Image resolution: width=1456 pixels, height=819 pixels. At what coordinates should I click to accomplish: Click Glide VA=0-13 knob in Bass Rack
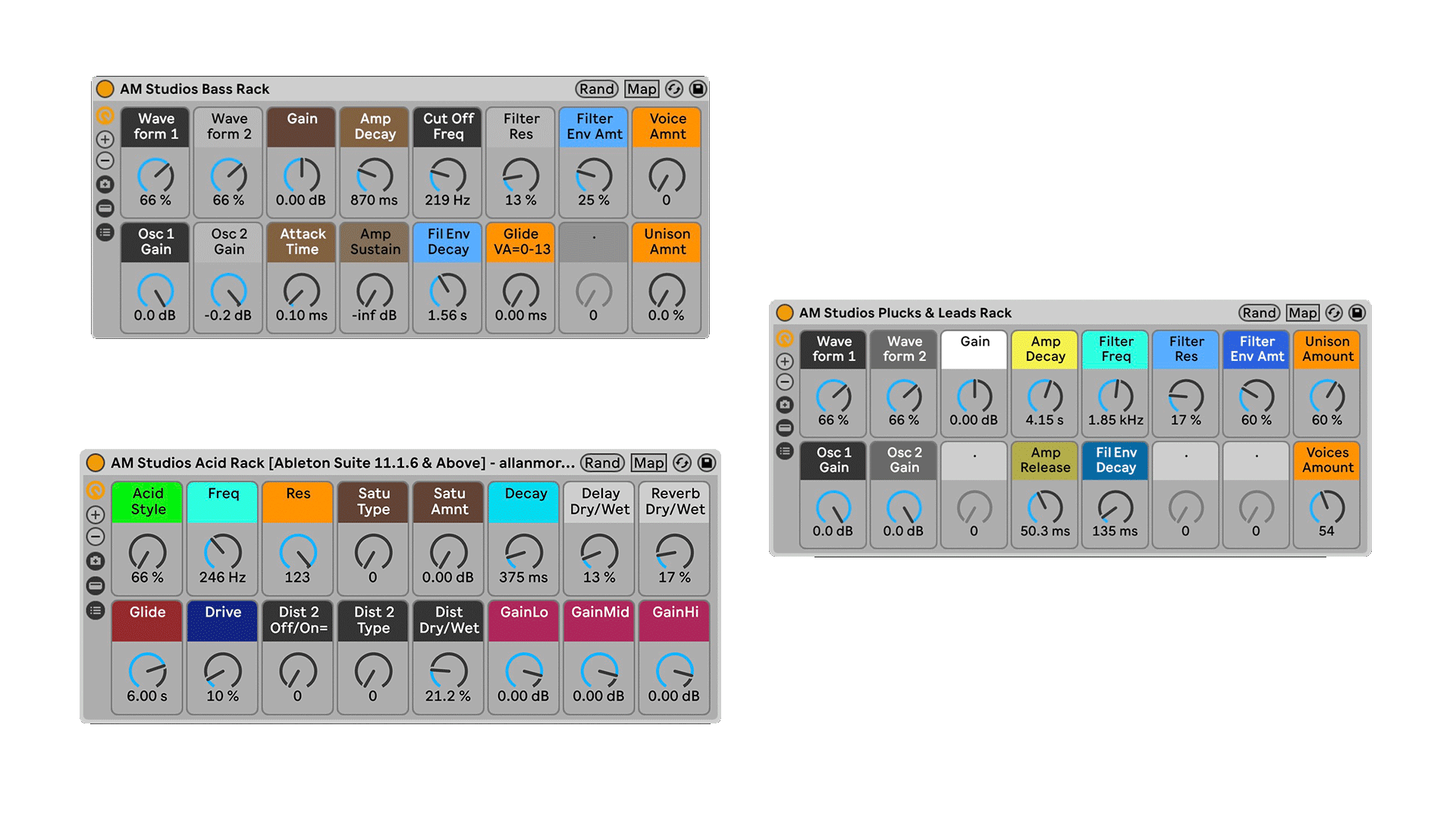(x=521, y=290)
